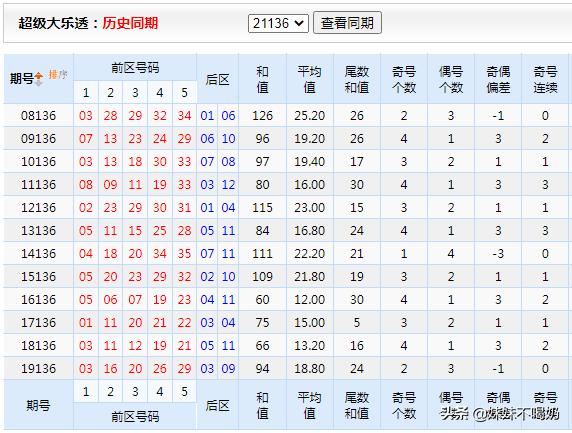Click red number 12 in row 18136
The width and height of the screenshot is (572, 433).
click(x=135, y=345)
